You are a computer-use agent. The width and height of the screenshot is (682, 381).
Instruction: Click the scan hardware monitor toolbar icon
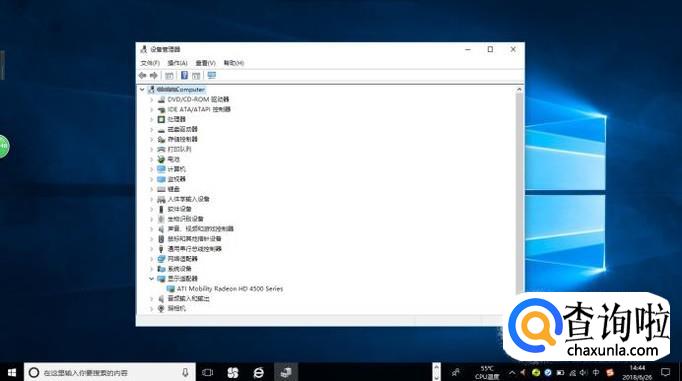coord(211,76)
